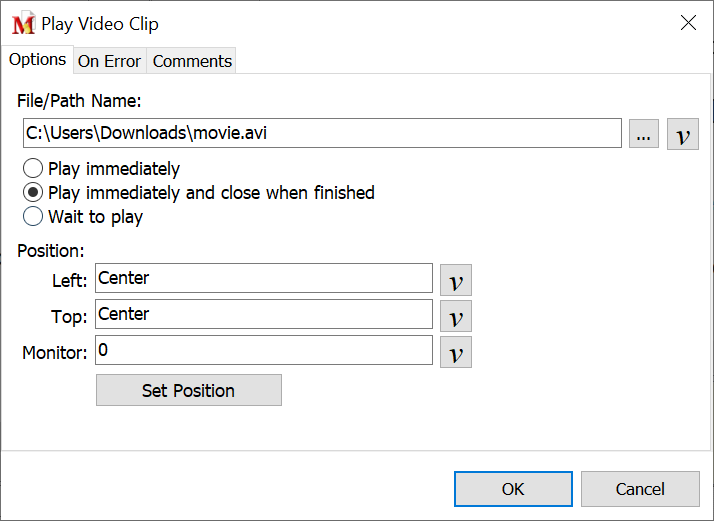The image size is (714, 521).
Task: Click into the File/Path Name text field
Action: pyautogui.click(x=321, y=133)
